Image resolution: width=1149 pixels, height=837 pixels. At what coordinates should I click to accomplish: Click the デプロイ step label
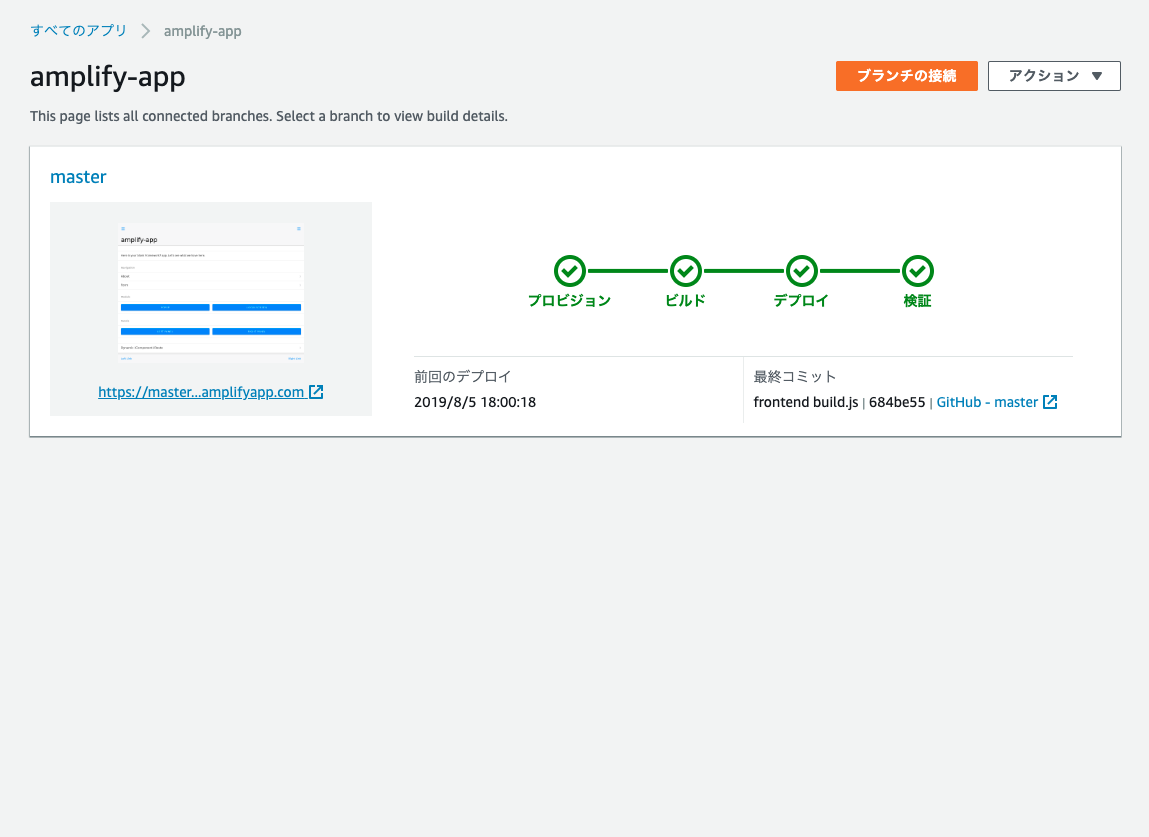point(802,300)
